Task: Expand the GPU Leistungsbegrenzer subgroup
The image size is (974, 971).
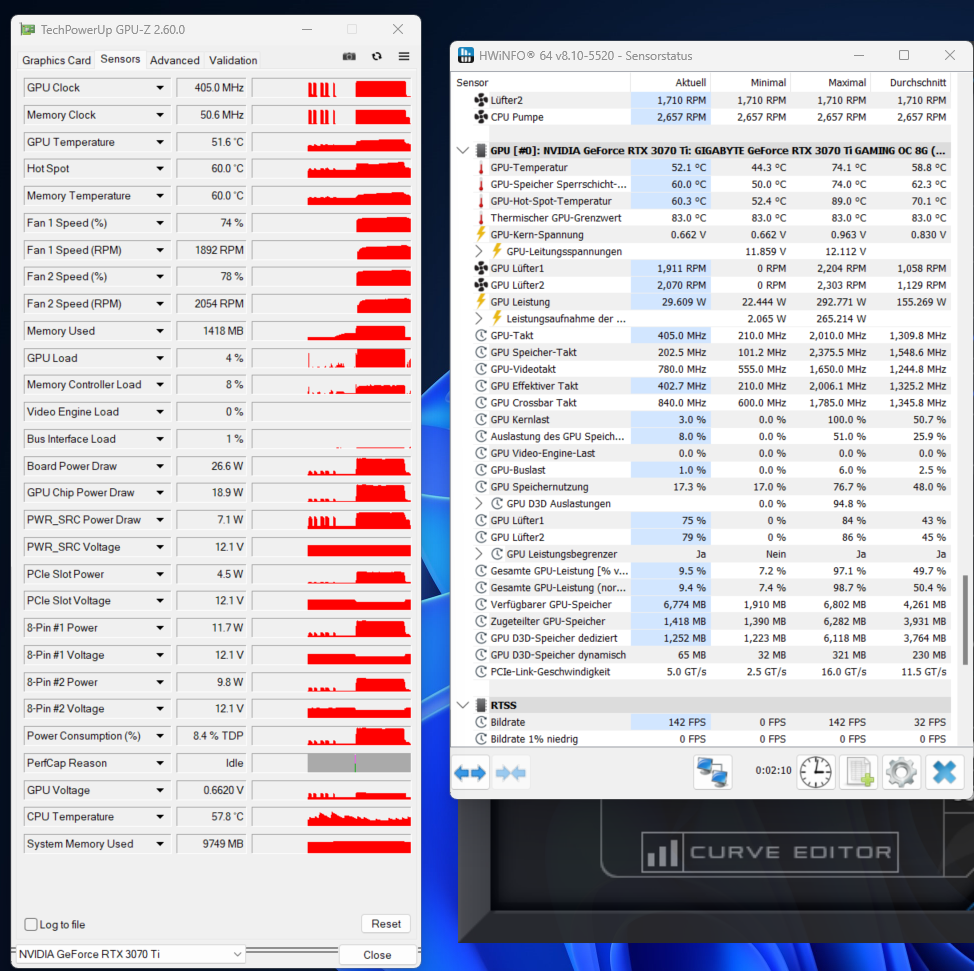Action: coord(479,554)
